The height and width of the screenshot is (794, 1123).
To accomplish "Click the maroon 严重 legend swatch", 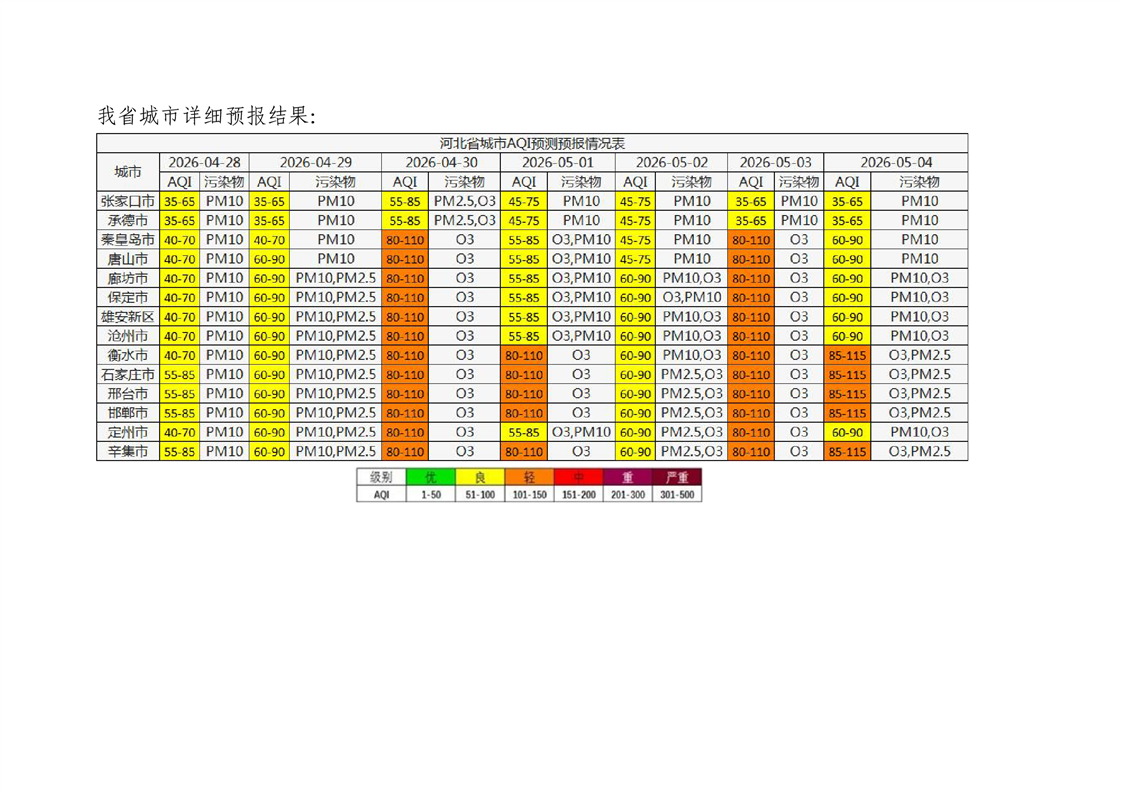I will tap(678, 477).
